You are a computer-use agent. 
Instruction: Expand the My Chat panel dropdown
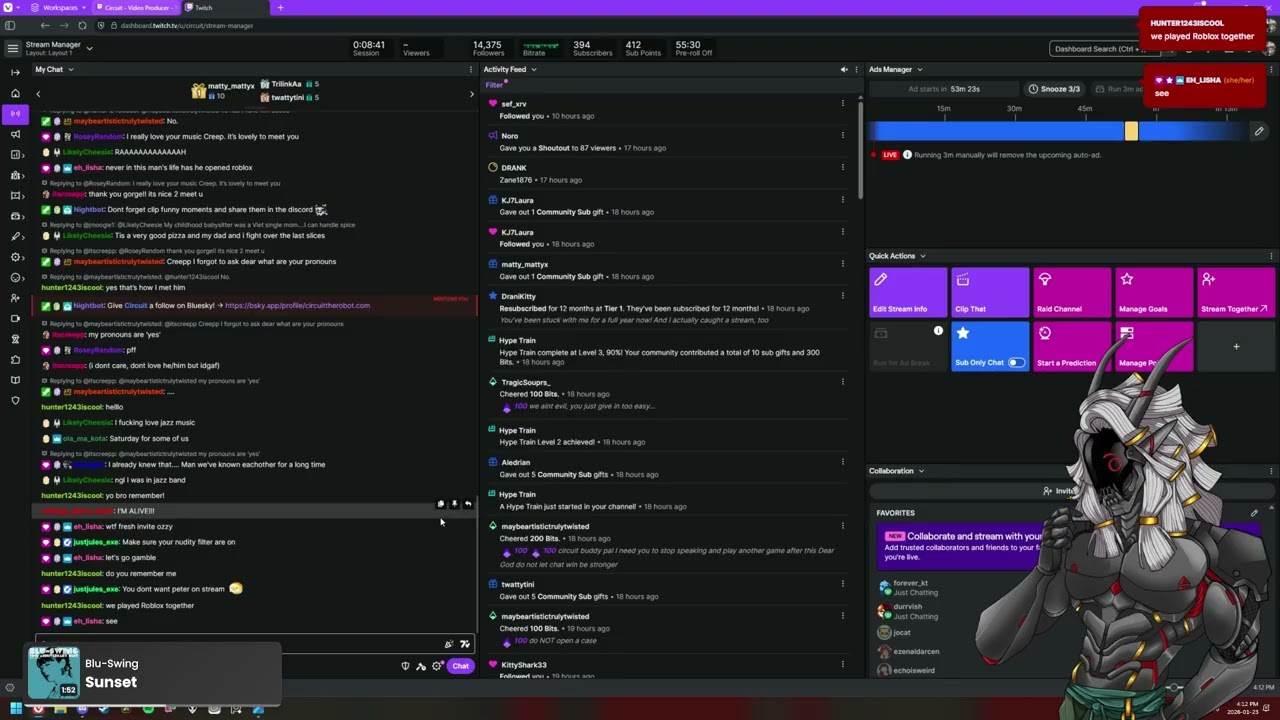tap(70, 70)
